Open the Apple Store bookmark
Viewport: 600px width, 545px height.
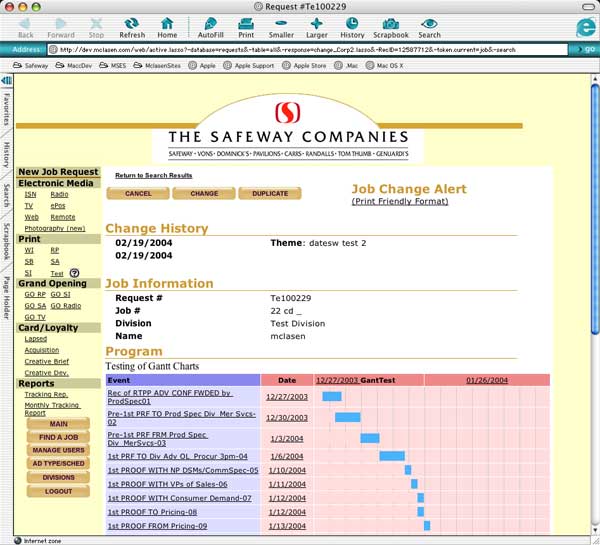point(304,65)
